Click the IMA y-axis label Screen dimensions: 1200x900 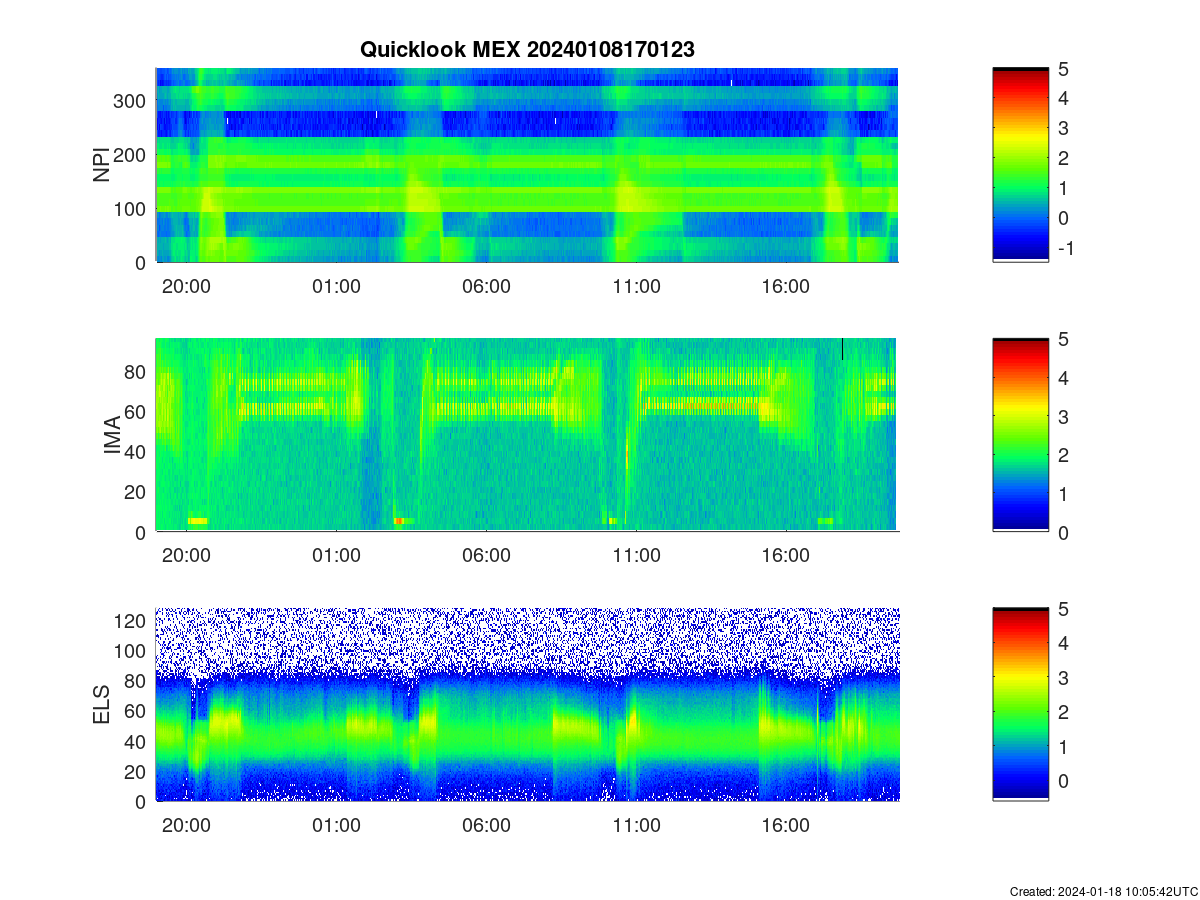(112, 436)
